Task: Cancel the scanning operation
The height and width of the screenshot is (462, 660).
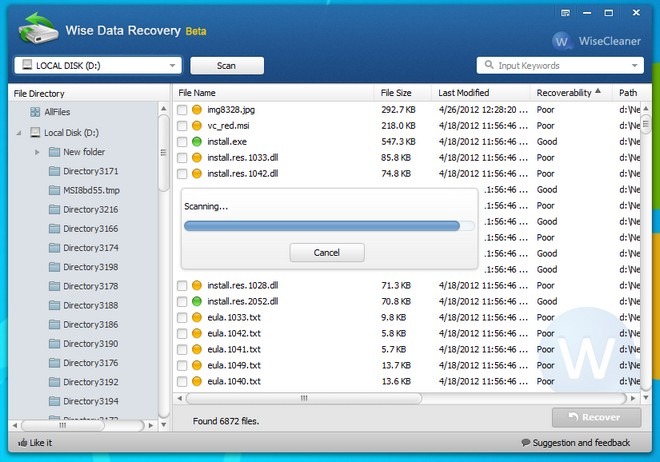Action: (327, 252)
